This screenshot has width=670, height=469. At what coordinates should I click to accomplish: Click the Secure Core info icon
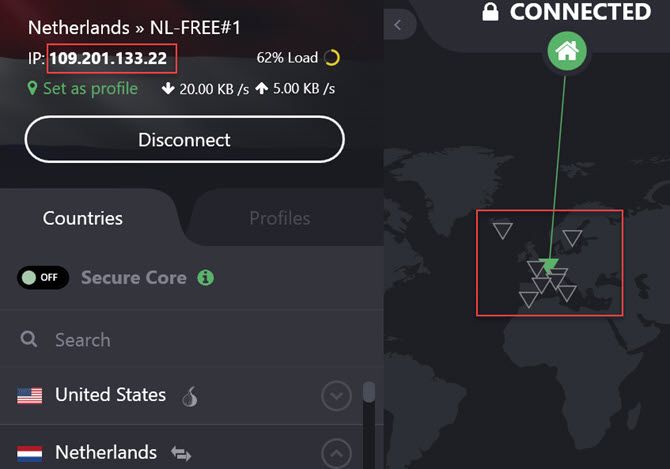pyautogui.click(x=206, y=278)
